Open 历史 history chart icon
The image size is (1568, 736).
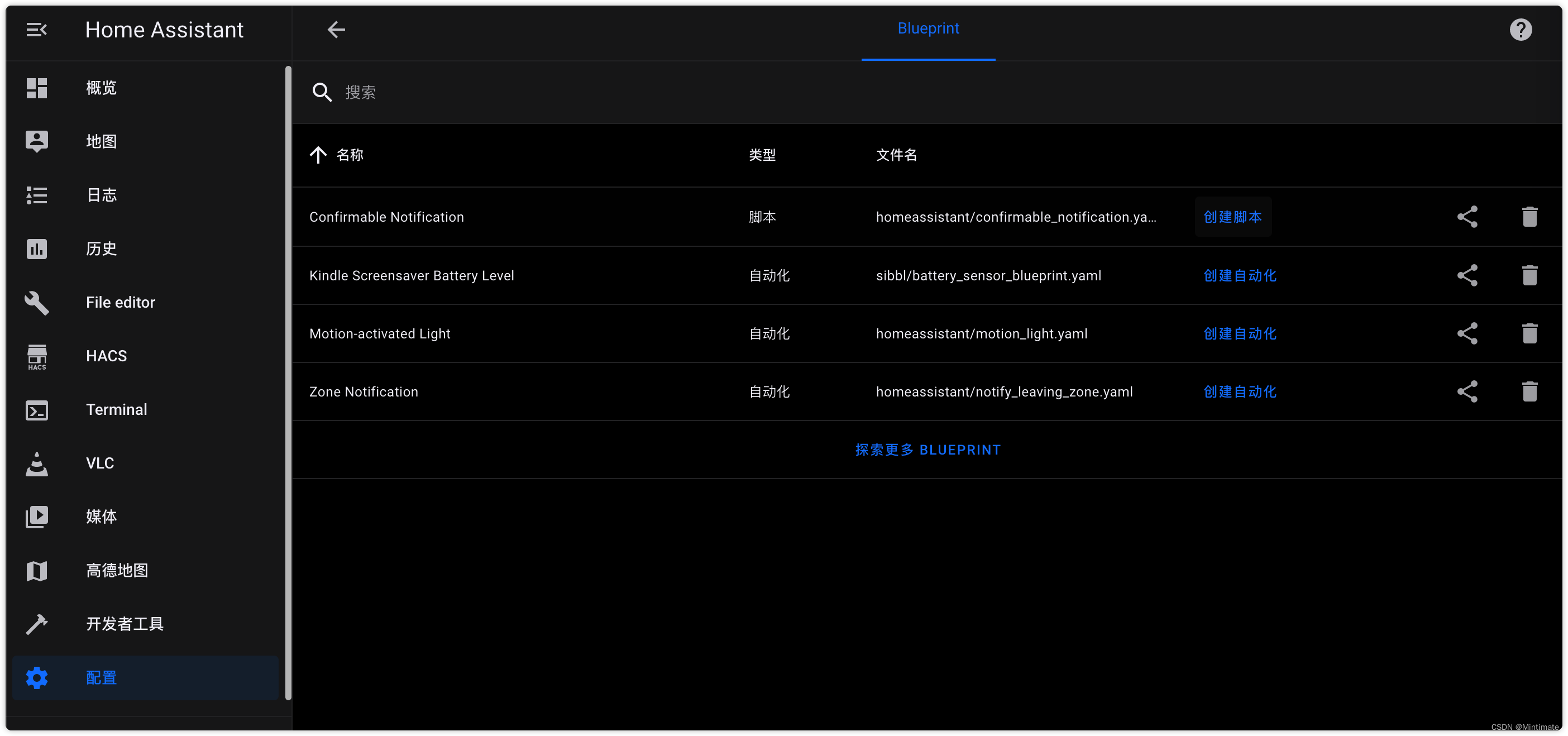tap(36, 248)
